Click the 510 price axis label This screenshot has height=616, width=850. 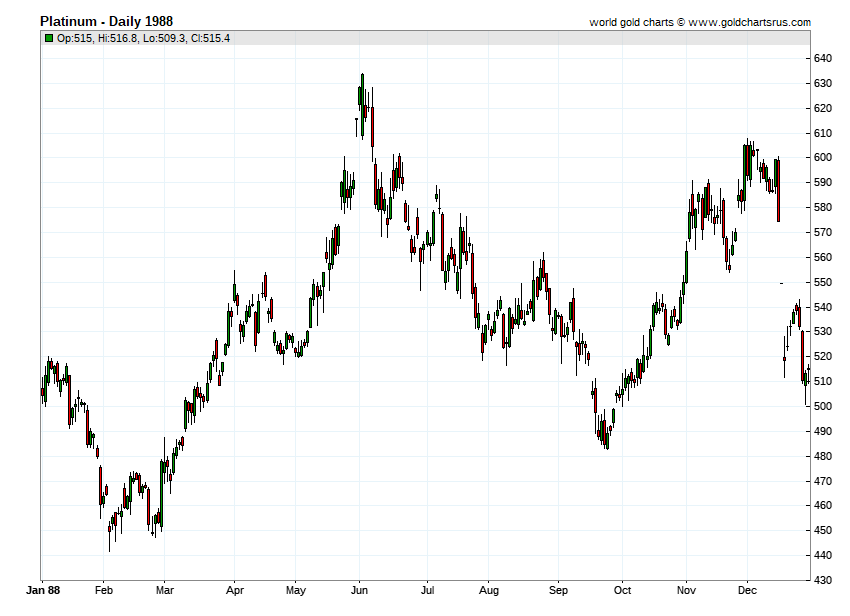823,381
